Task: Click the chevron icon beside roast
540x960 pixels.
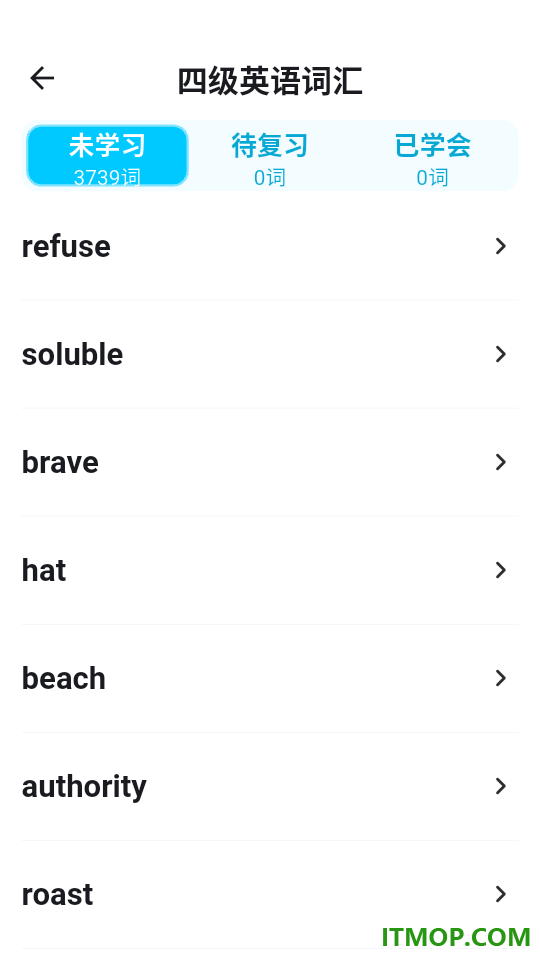Action: (501, 894)
